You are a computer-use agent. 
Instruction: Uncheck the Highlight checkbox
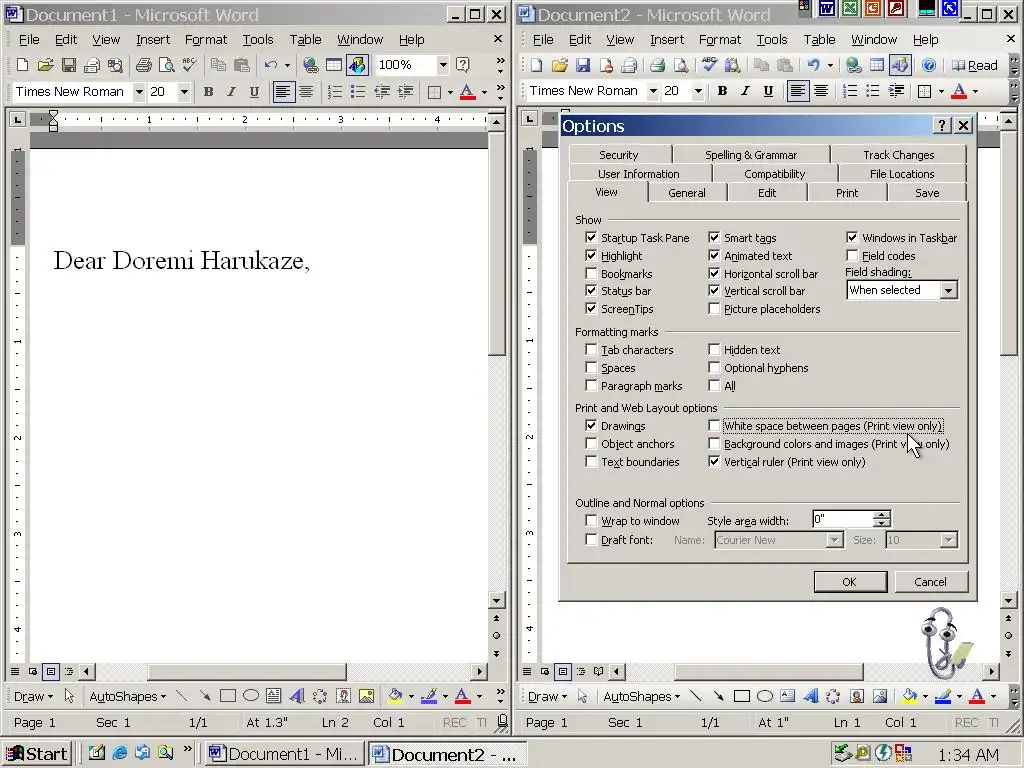point(591,255)
